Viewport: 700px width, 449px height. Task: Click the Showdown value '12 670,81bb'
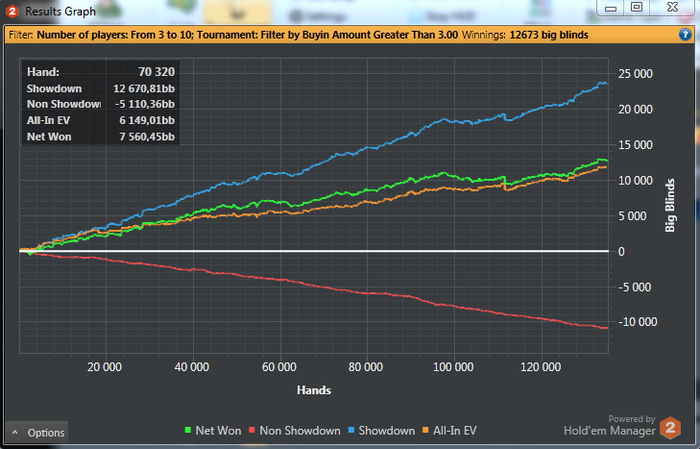point(144,88)
